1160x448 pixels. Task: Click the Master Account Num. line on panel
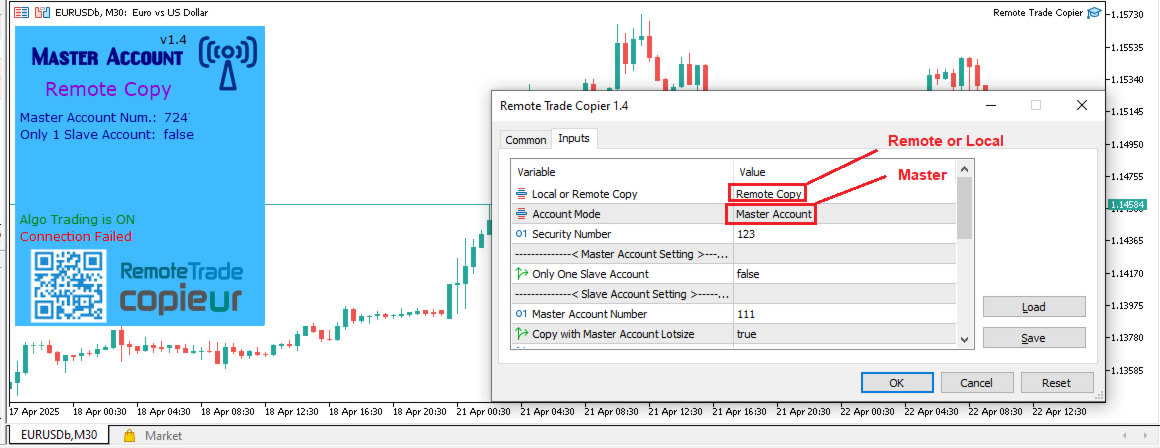pyautogui.click(x=106, y=117)
